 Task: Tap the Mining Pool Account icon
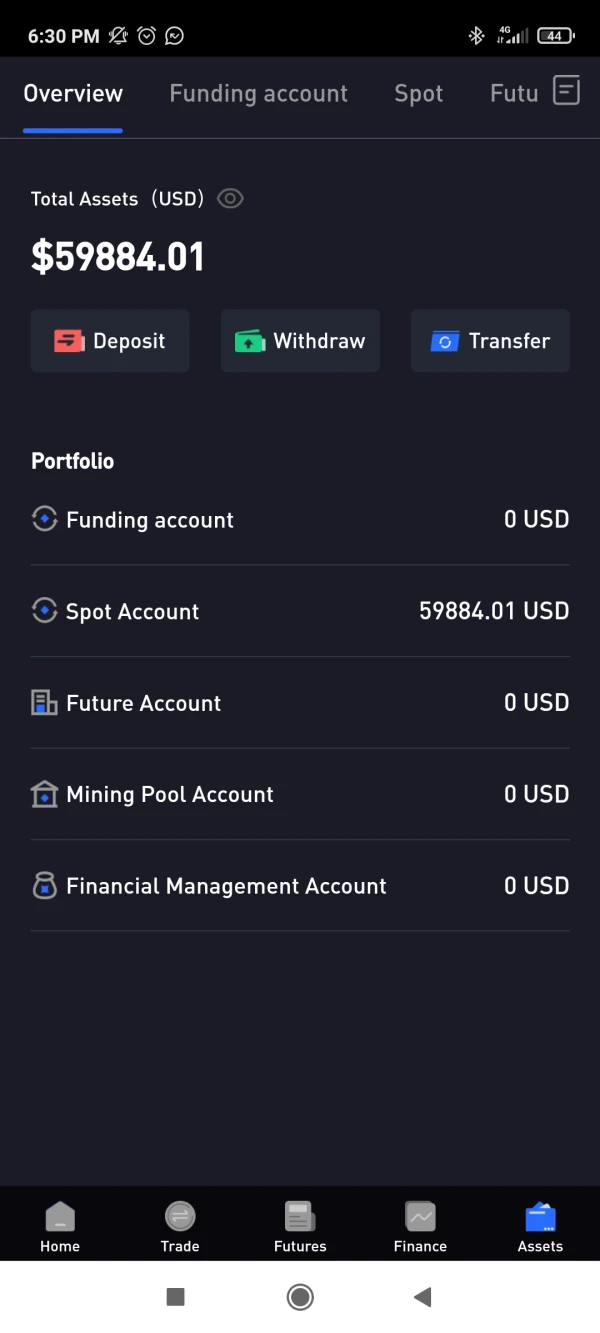click(x=45, y=794)
